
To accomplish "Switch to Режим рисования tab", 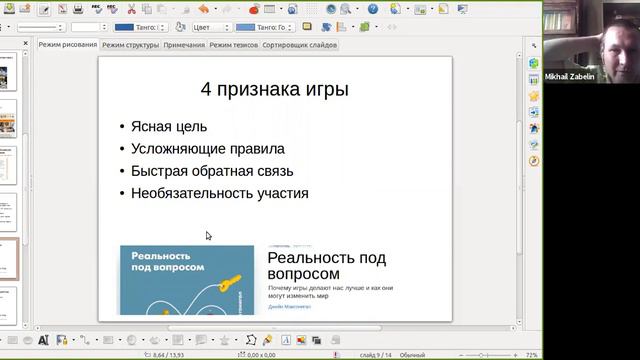I will tap(68, 44).
